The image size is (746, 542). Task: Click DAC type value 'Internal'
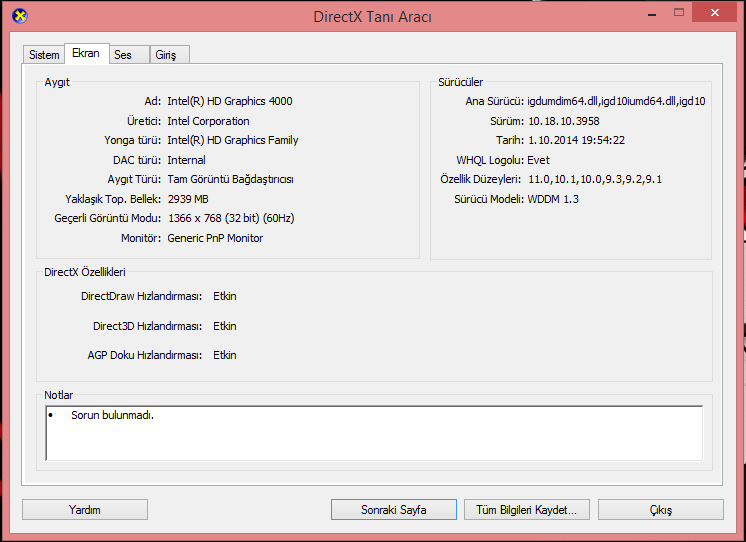[x=186, y=160]
